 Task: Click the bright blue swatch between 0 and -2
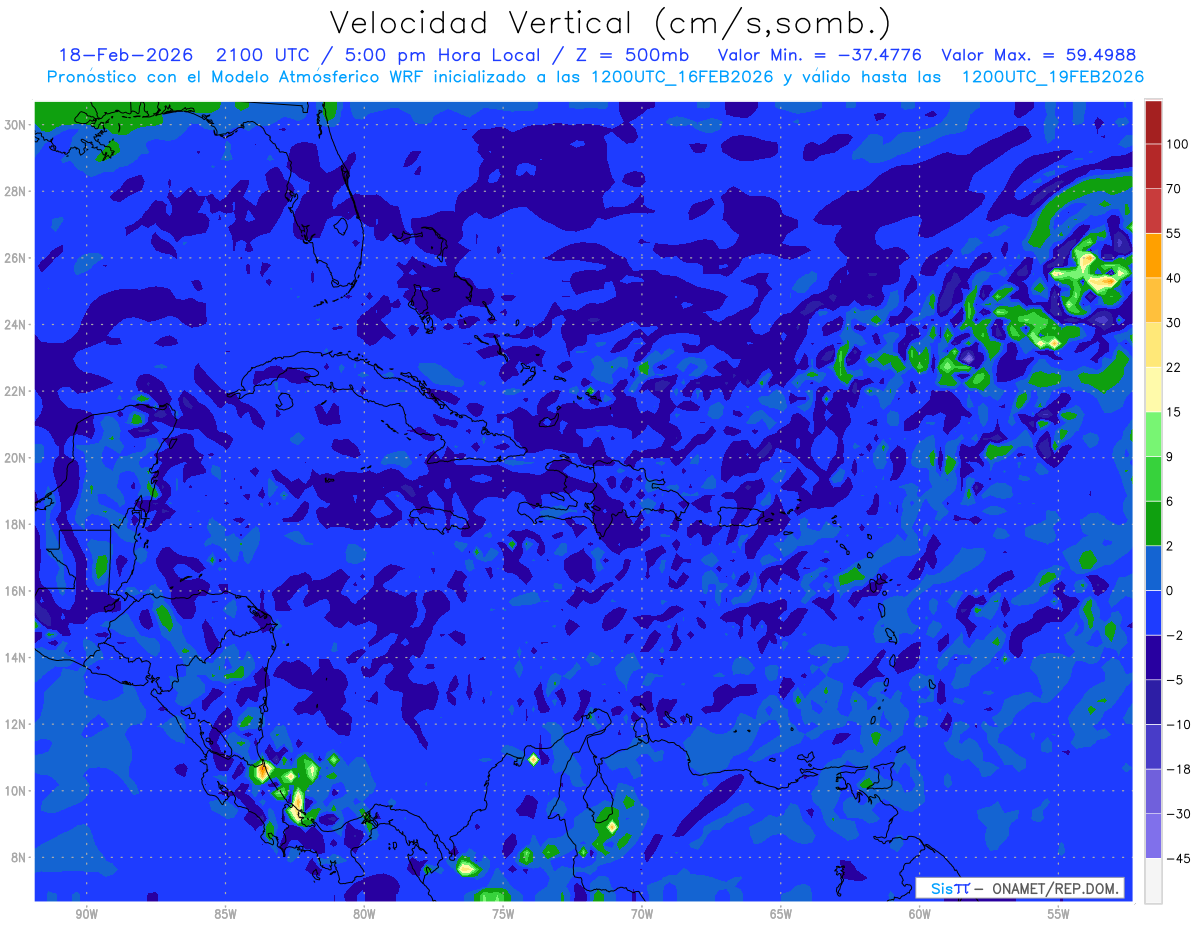(x=1153, y=613)
